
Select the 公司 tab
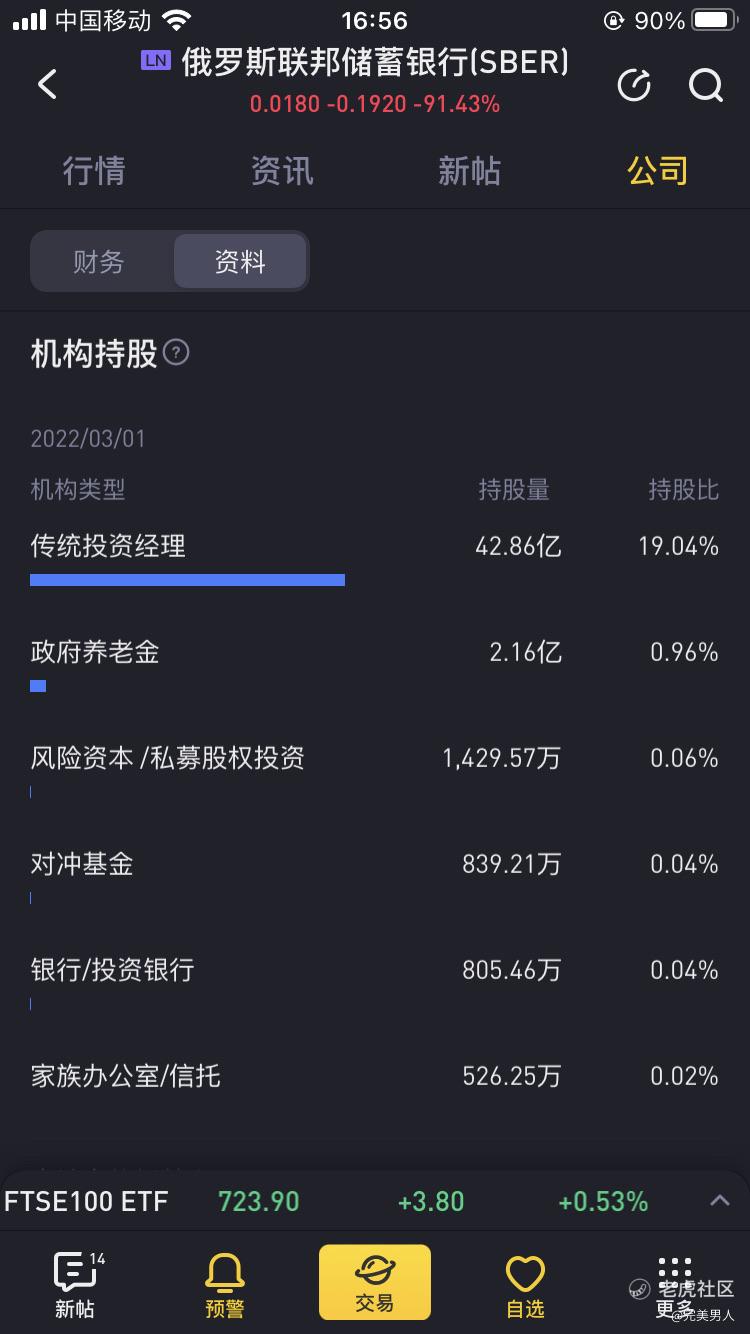click(657, 171)
